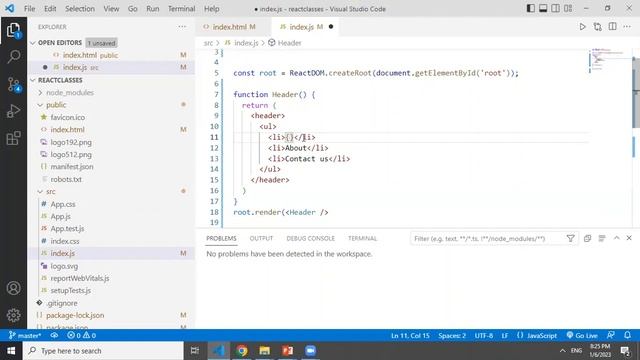
Task: Open Customize Layout icon
Action: point(568,8)
